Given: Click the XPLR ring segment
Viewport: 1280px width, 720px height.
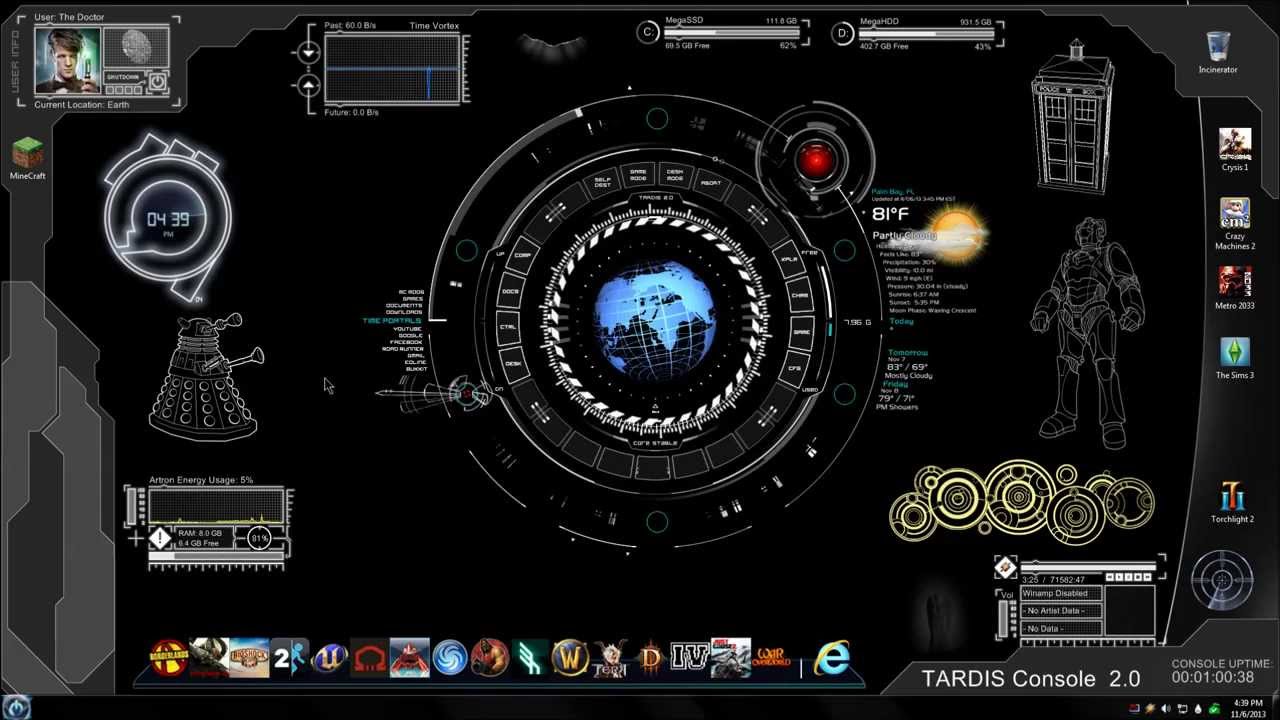Looking at the screenshot, I should pos(789,258).
